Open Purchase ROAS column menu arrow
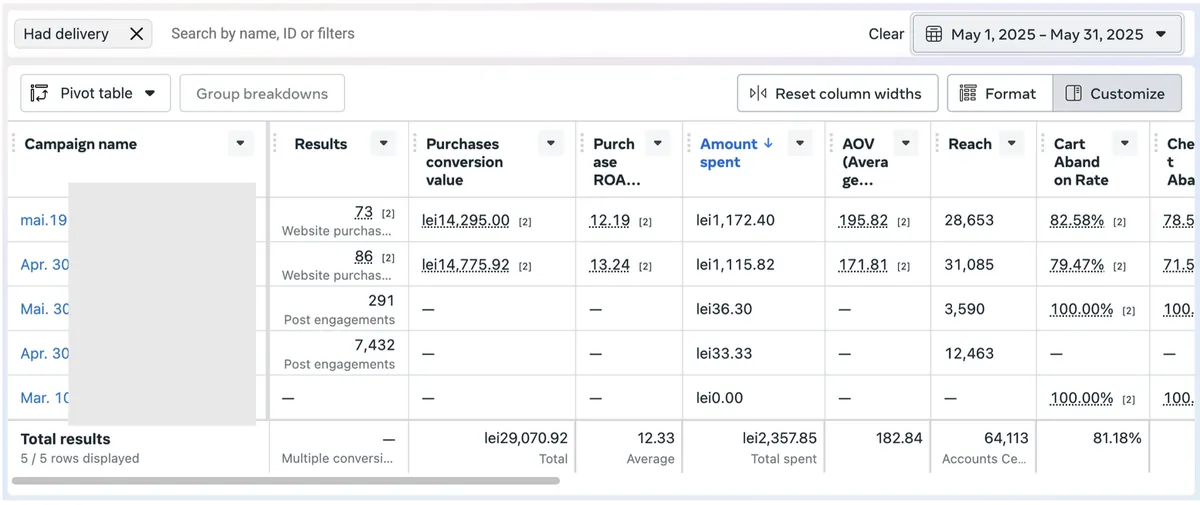This screenshot has height=505, width=1200. pos(657,144)
